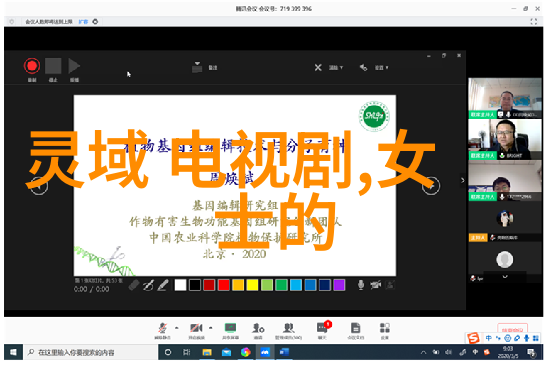Image resolution: width=550 pixels, height=367 pixels.
Task: Choose the green ink color
Action: click(281, 285)
